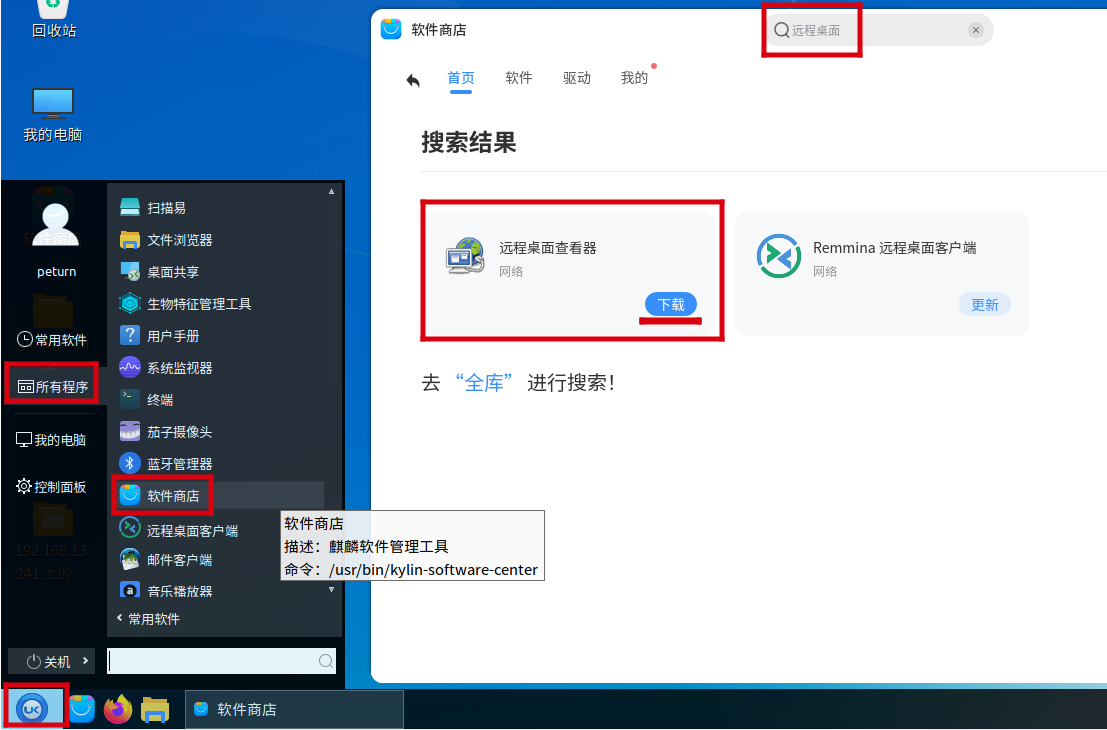Open 系统监视器 from the app list
The image size is (1107, 730).
click(179, 368)
